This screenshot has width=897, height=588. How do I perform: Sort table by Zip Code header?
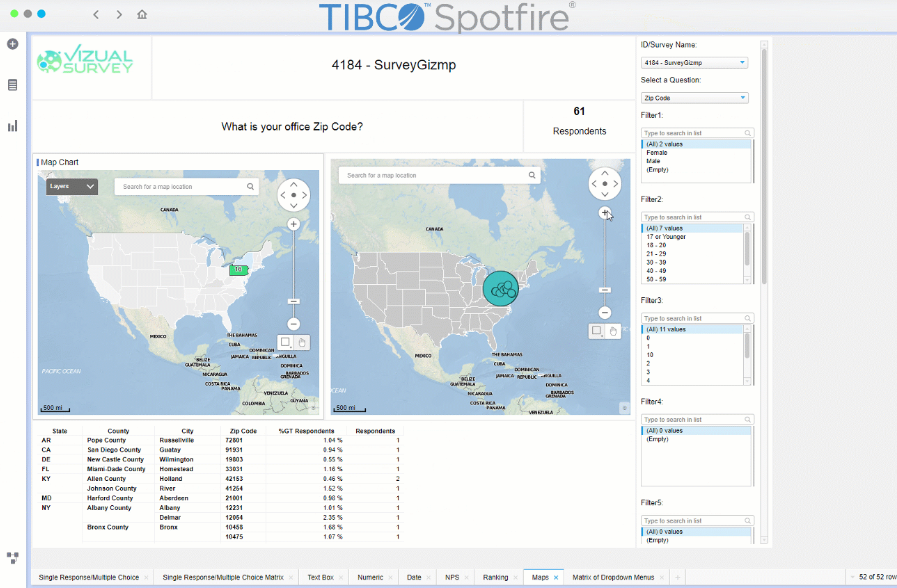coord(243,431)
